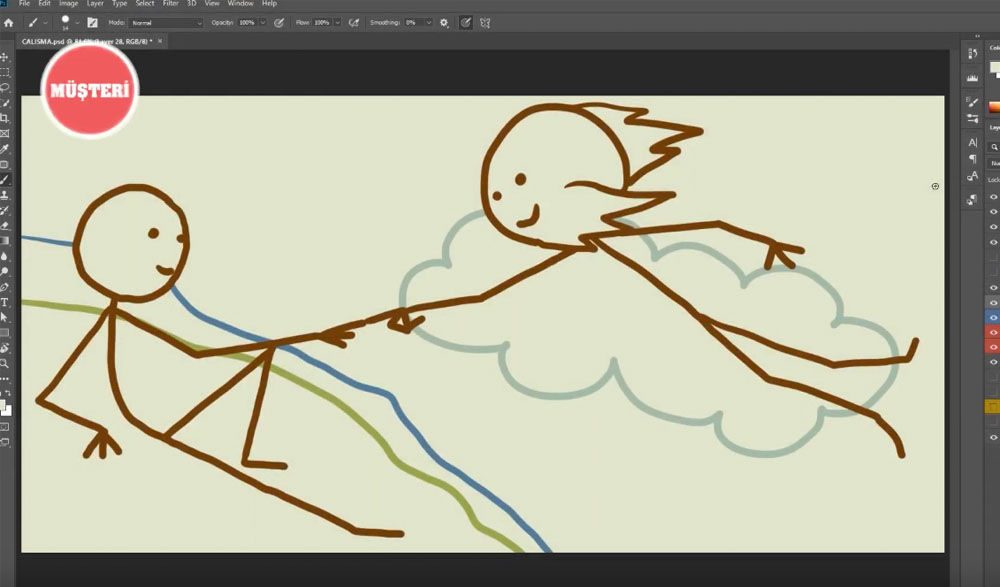Select the Clone Stamp tool
This screenshot has width=1000, height=587.
(4, 195)
